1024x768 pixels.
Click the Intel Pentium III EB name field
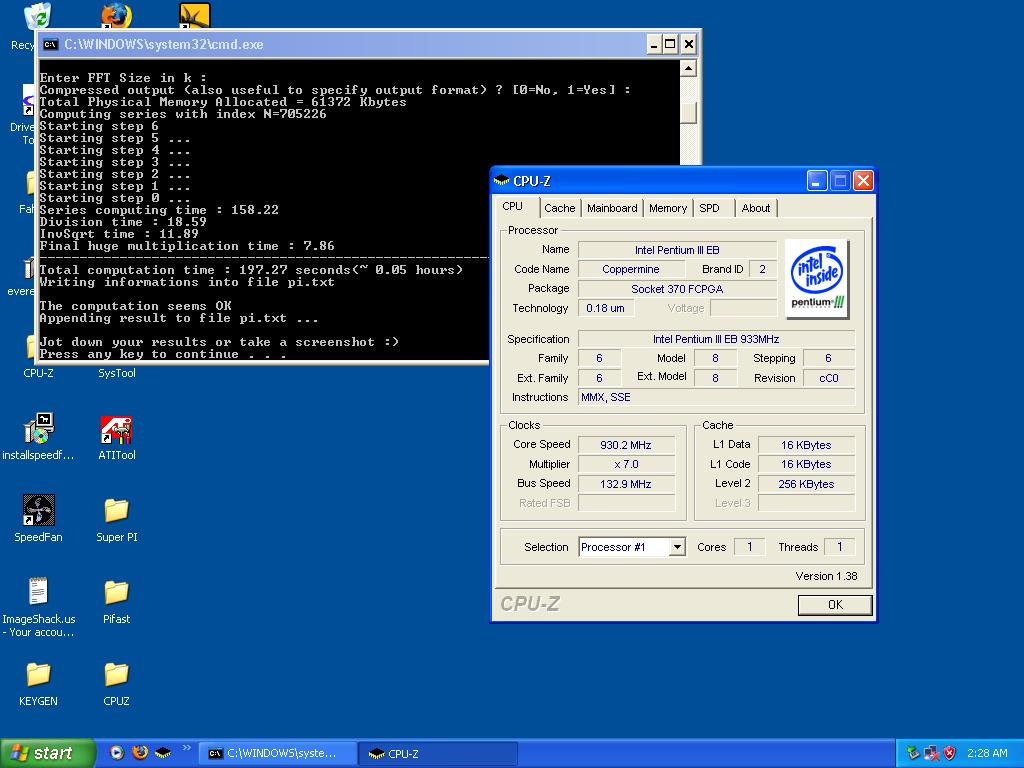tap(677, 250)
